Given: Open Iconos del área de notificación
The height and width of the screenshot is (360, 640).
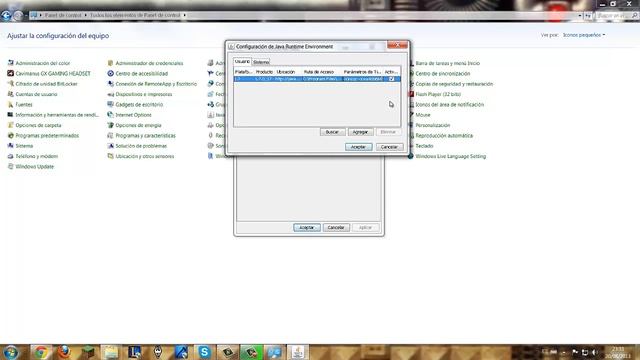Looking at the screenshot, I should (x=449, y=104).
